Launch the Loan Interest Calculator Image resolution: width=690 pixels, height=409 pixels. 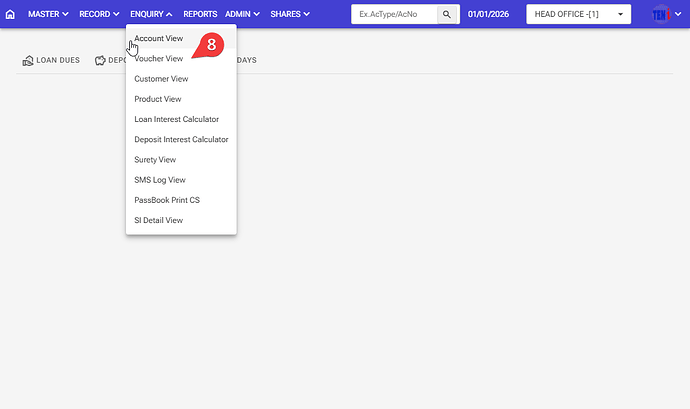176,119
